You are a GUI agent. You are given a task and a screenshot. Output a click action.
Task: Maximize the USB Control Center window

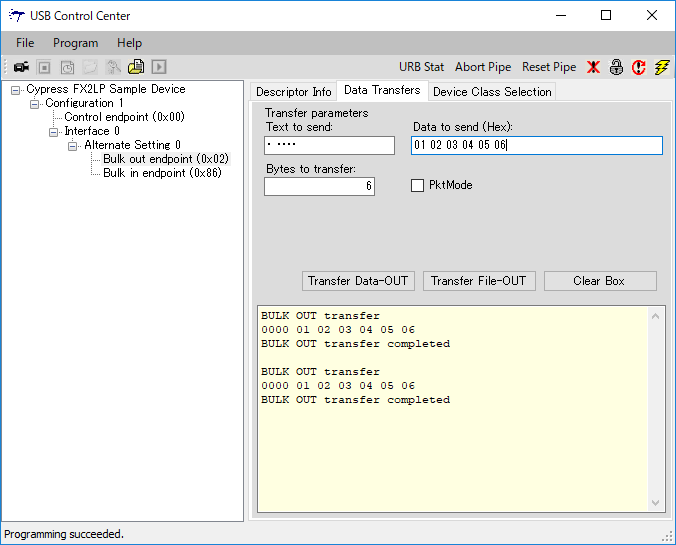[606, 16]
